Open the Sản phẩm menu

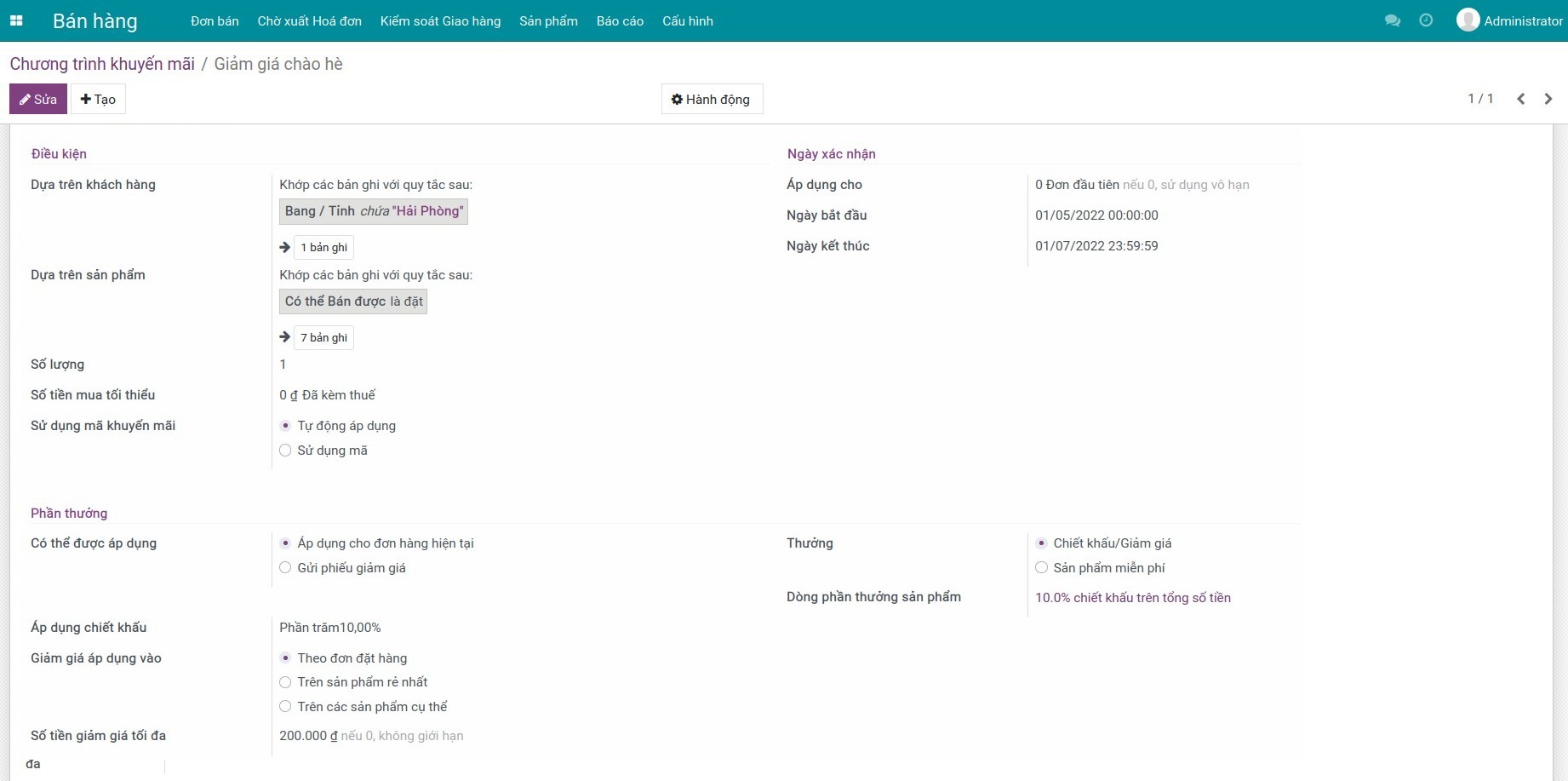point(548,20)
